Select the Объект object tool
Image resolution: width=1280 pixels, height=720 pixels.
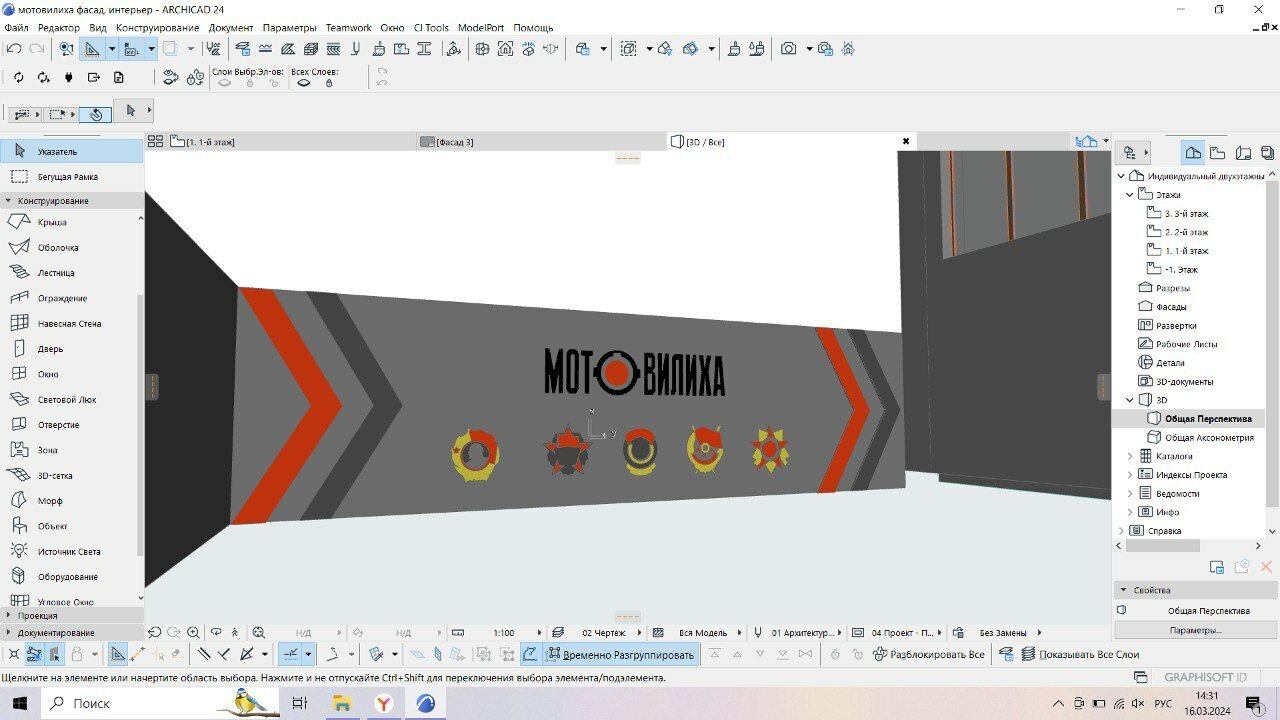[x=52, y=526]
